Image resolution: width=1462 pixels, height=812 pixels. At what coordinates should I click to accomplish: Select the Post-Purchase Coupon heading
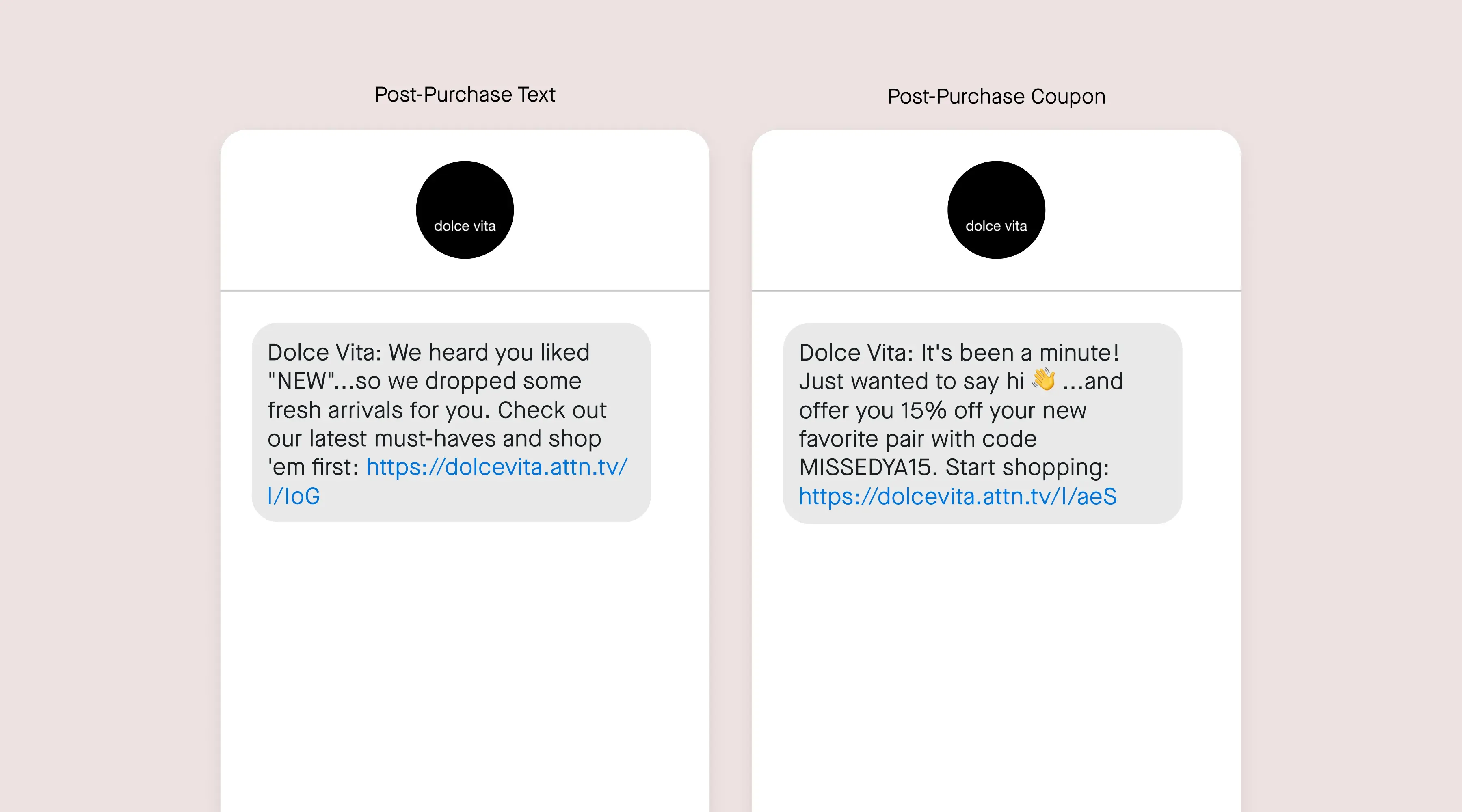pos(996,97)
